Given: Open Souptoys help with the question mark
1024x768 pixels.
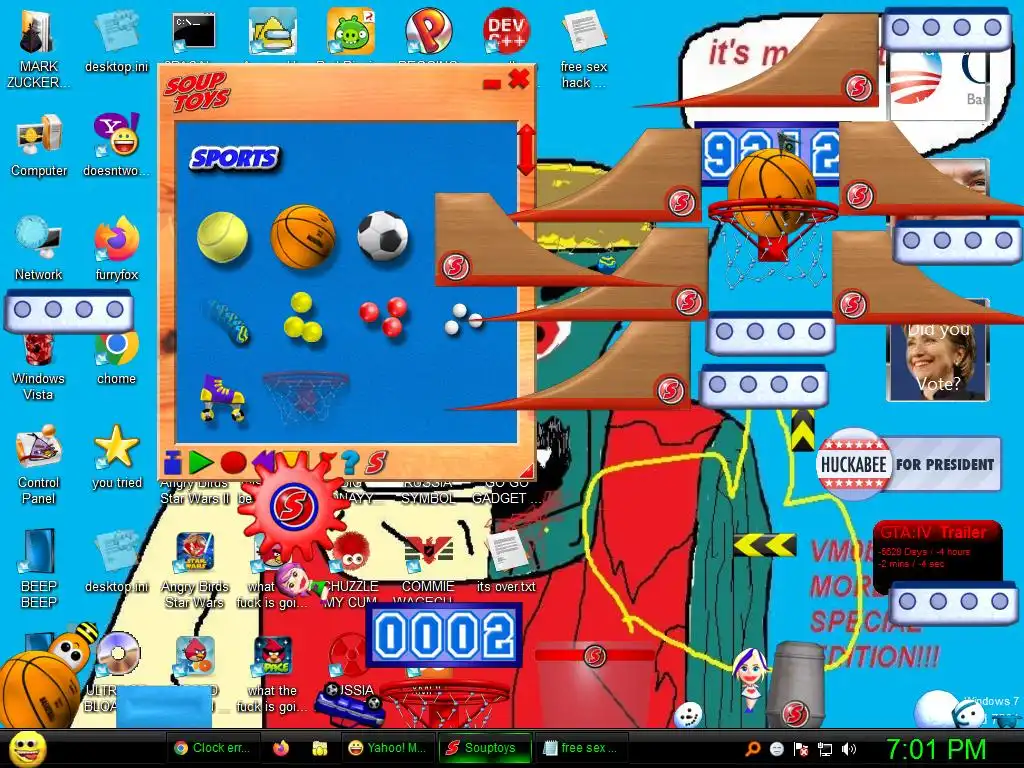Looking at the screenshot, I should click(x=350, y=462).
